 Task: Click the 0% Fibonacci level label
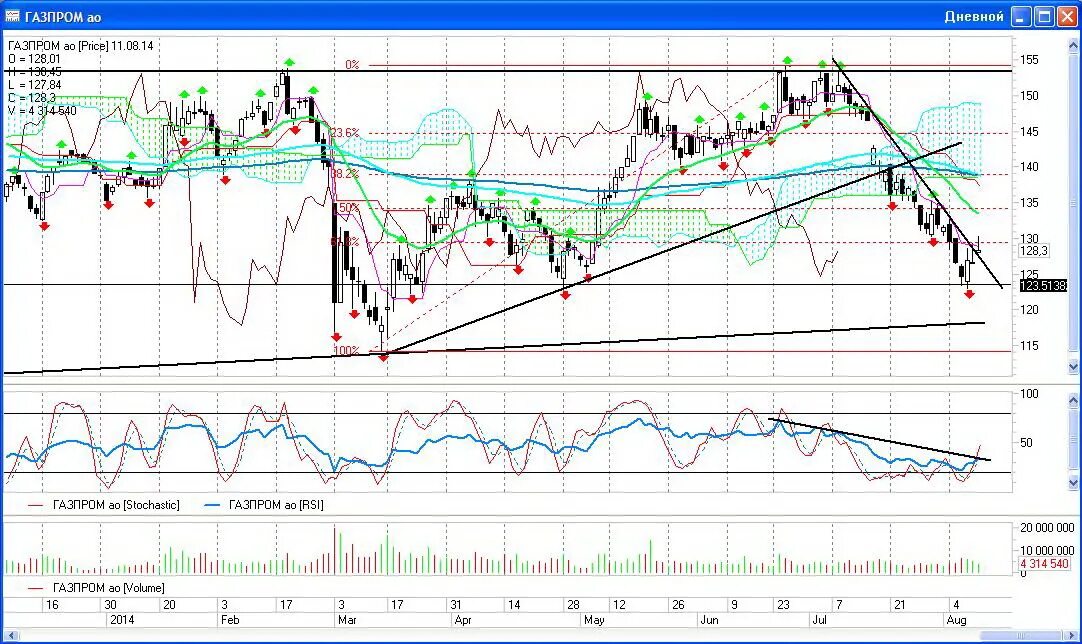point(352,65)
